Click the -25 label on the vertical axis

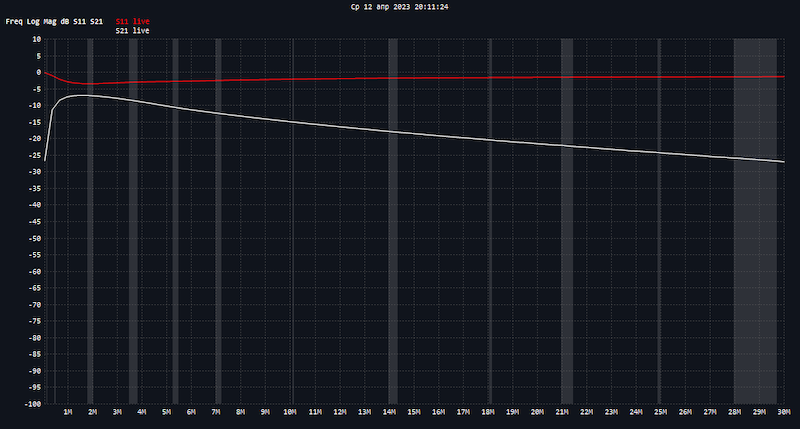32,155
